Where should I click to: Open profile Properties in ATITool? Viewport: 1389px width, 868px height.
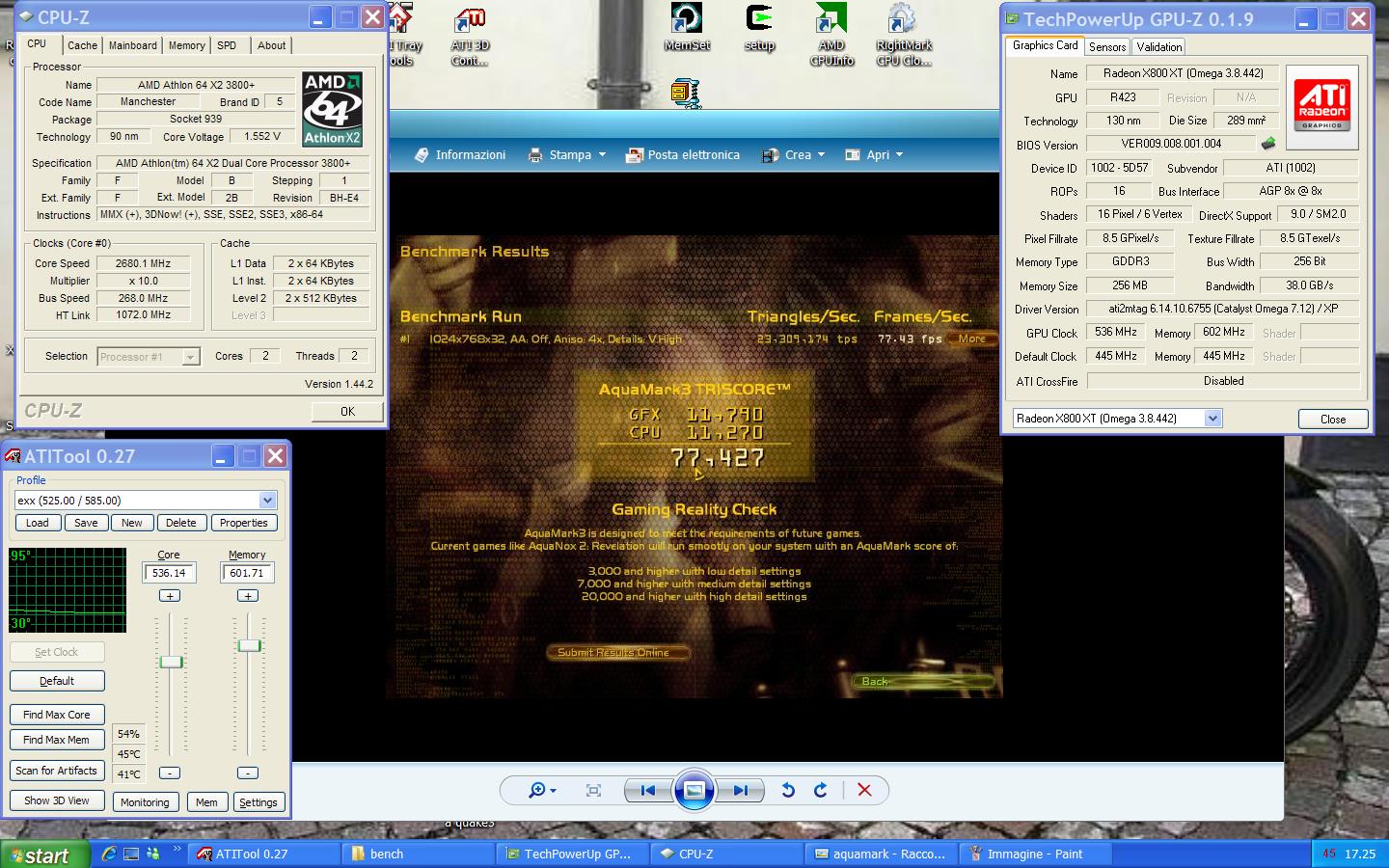click(x=243, y=523)
